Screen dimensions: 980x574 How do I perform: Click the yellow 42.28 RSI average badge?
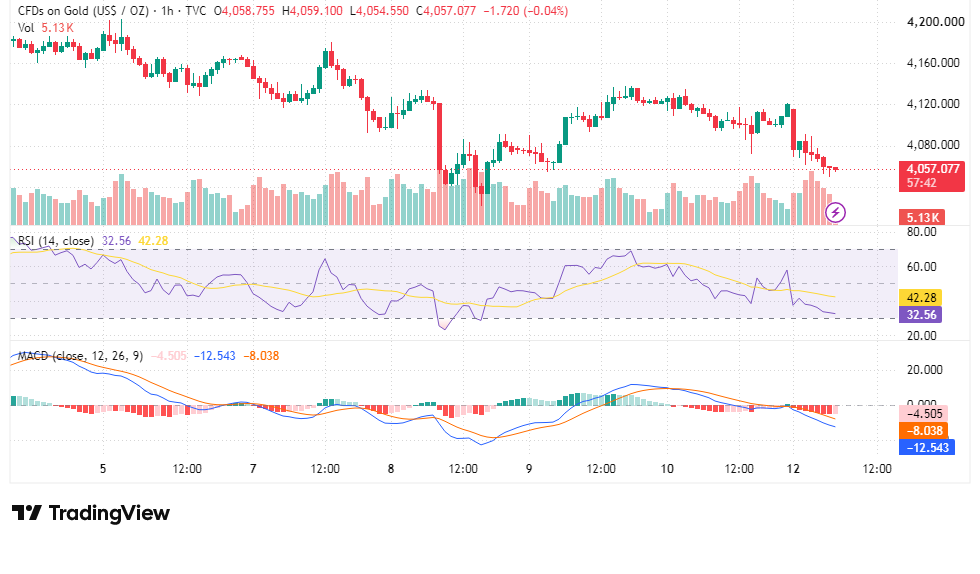(921, 298)
